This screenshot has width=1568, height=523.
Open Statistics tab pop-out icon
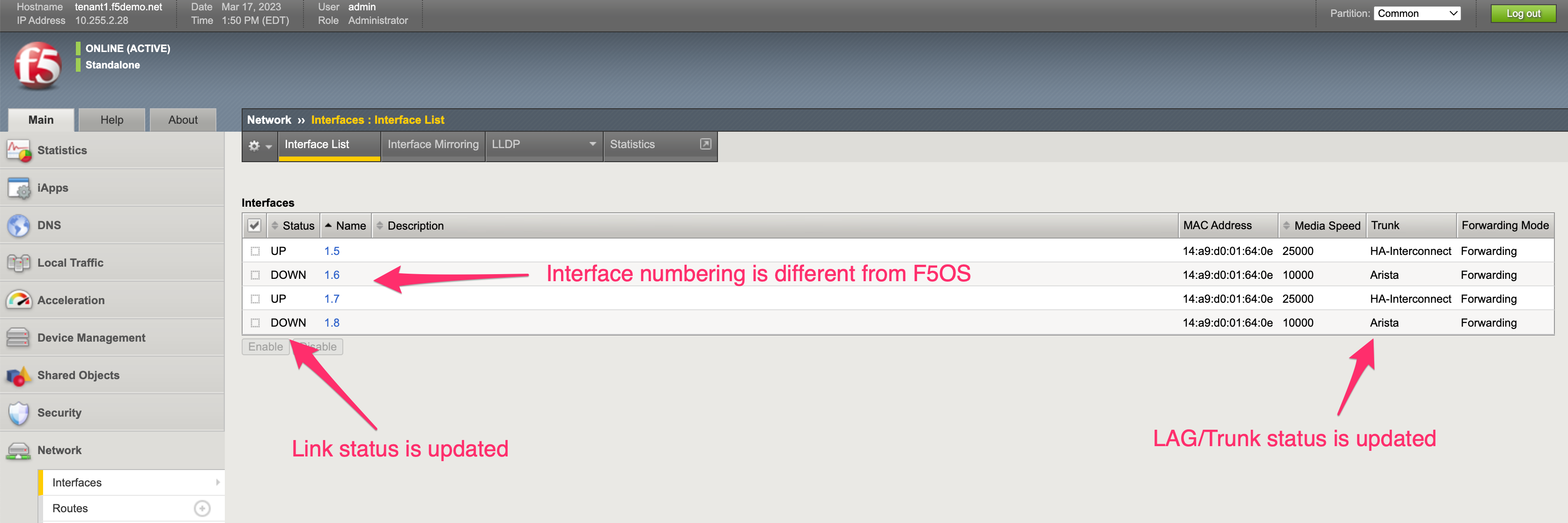point(705,144)
